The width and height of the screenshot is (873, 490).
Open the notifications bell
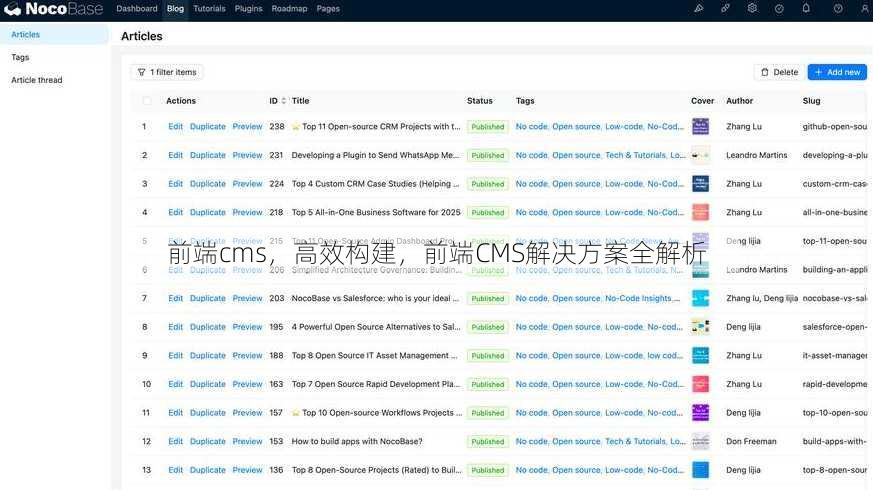(806, 8)
